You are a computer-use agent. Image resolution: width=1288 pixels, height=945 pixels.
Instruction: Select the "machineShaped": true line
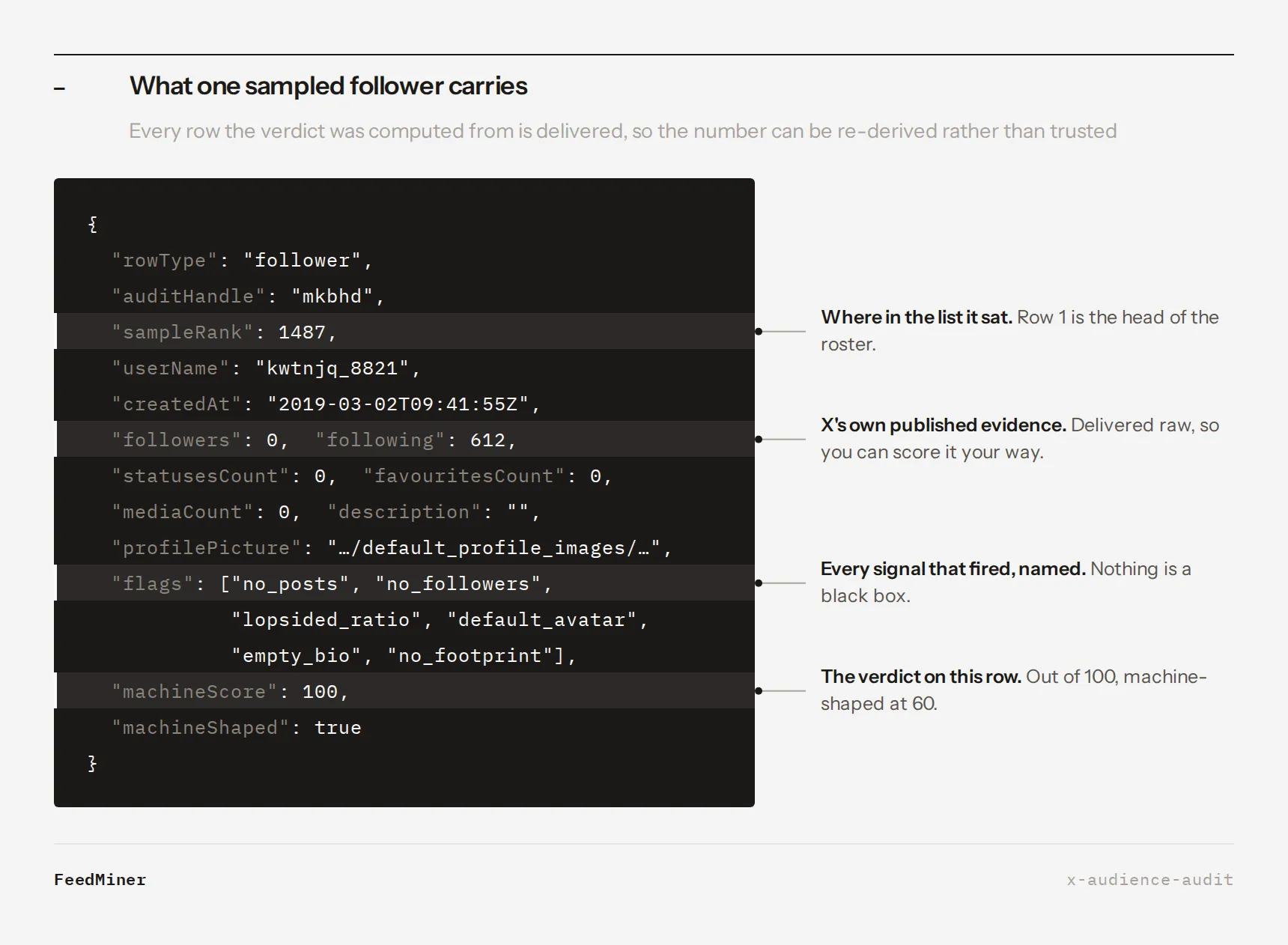[236, 727]
